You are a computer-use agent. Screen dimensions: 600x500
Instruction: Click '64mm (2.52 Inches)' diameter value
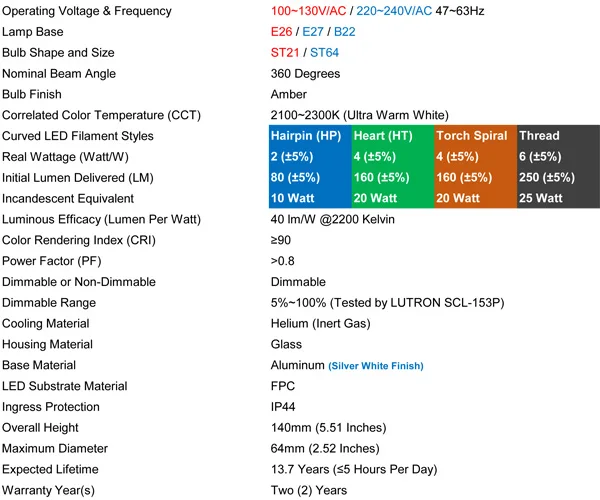[x=325, y=448]
